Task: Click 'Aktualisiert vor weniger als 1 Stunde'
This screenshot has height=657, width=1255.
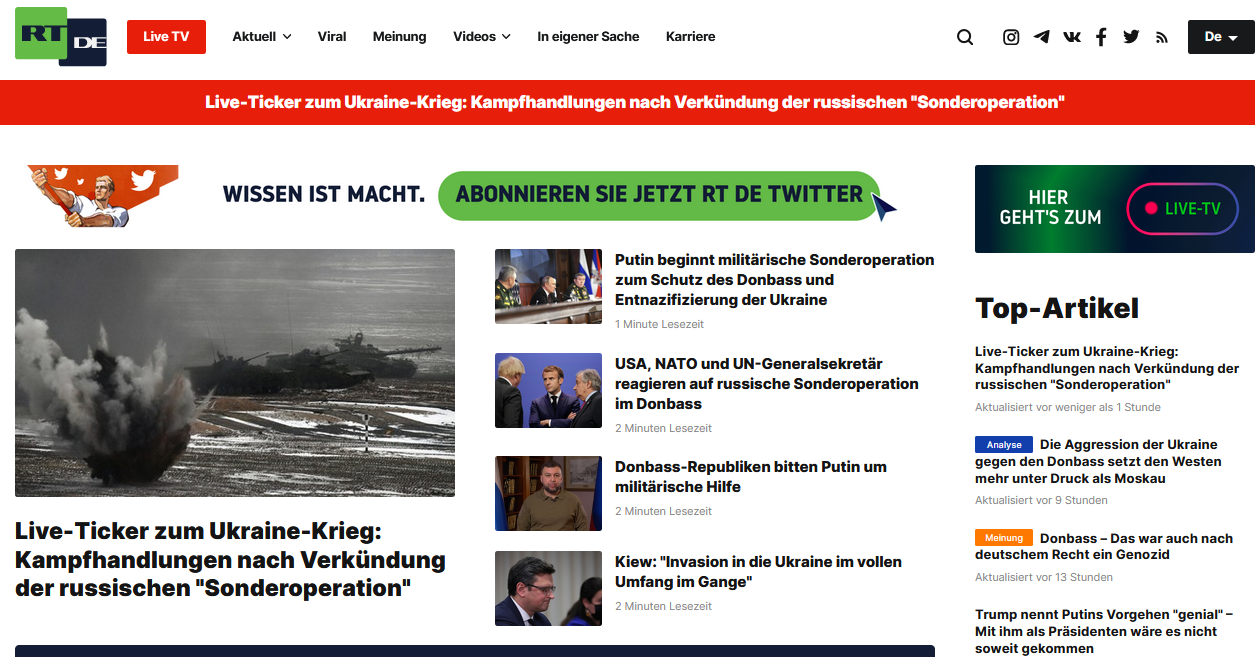Action: pyautogui.click(x=1068, y=407)
